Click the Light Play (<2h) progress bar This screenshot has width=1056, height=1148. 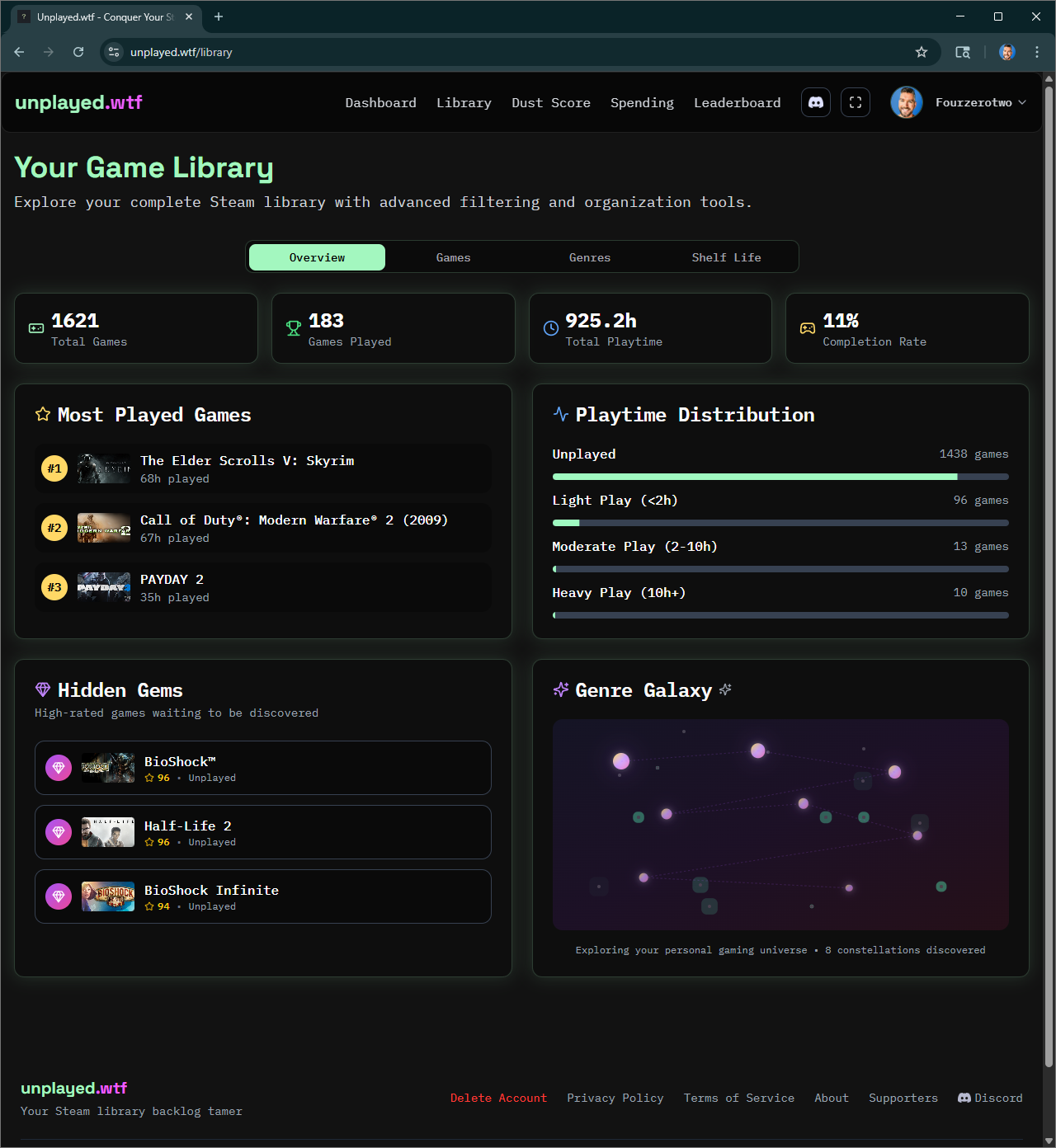pyautogui.click(x=780, y=523)
